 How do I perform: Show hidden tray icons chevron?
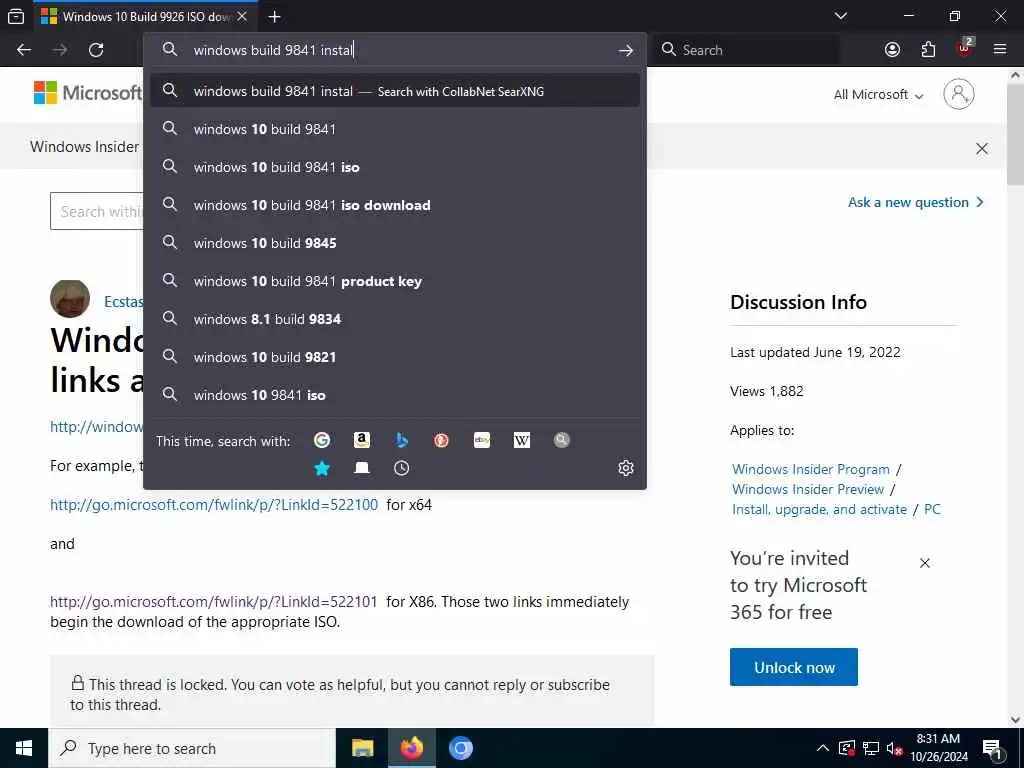coord(823,748)
